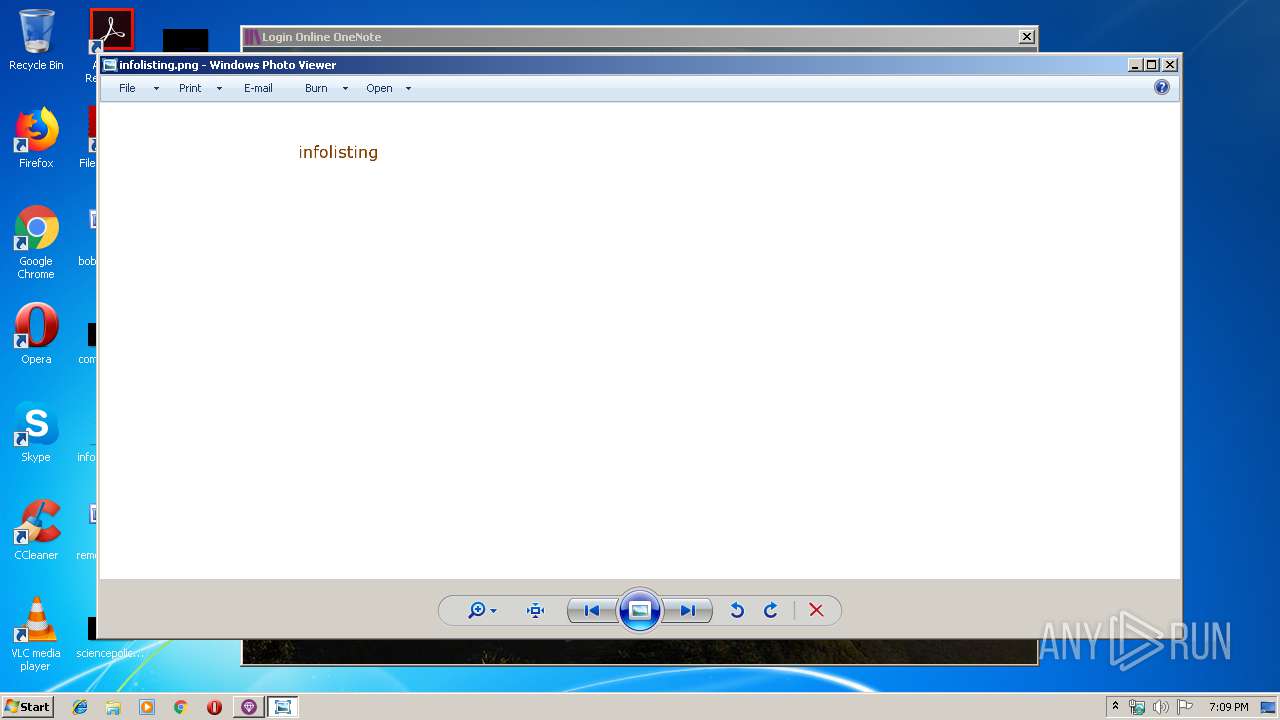Open the Photo Viewer Help icon
Viewport: 1280px width, 720px height.
coord(1162,87)
